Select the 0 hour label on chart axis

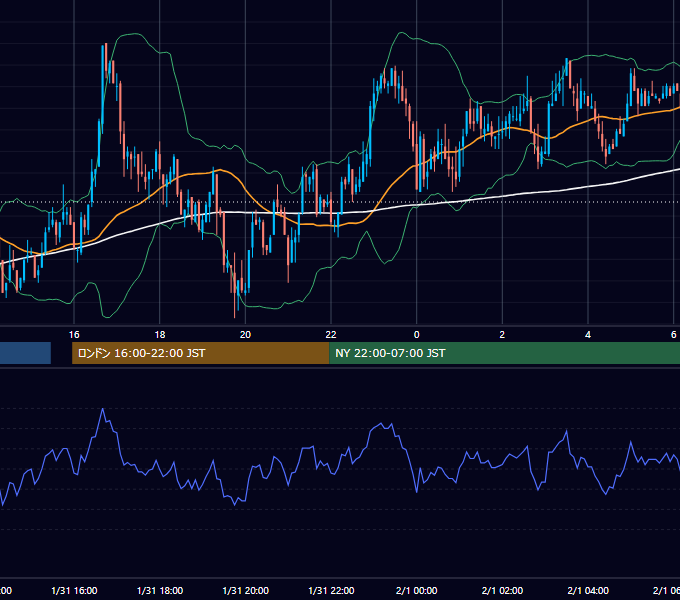pyautogui.click(x=416, y=335)
